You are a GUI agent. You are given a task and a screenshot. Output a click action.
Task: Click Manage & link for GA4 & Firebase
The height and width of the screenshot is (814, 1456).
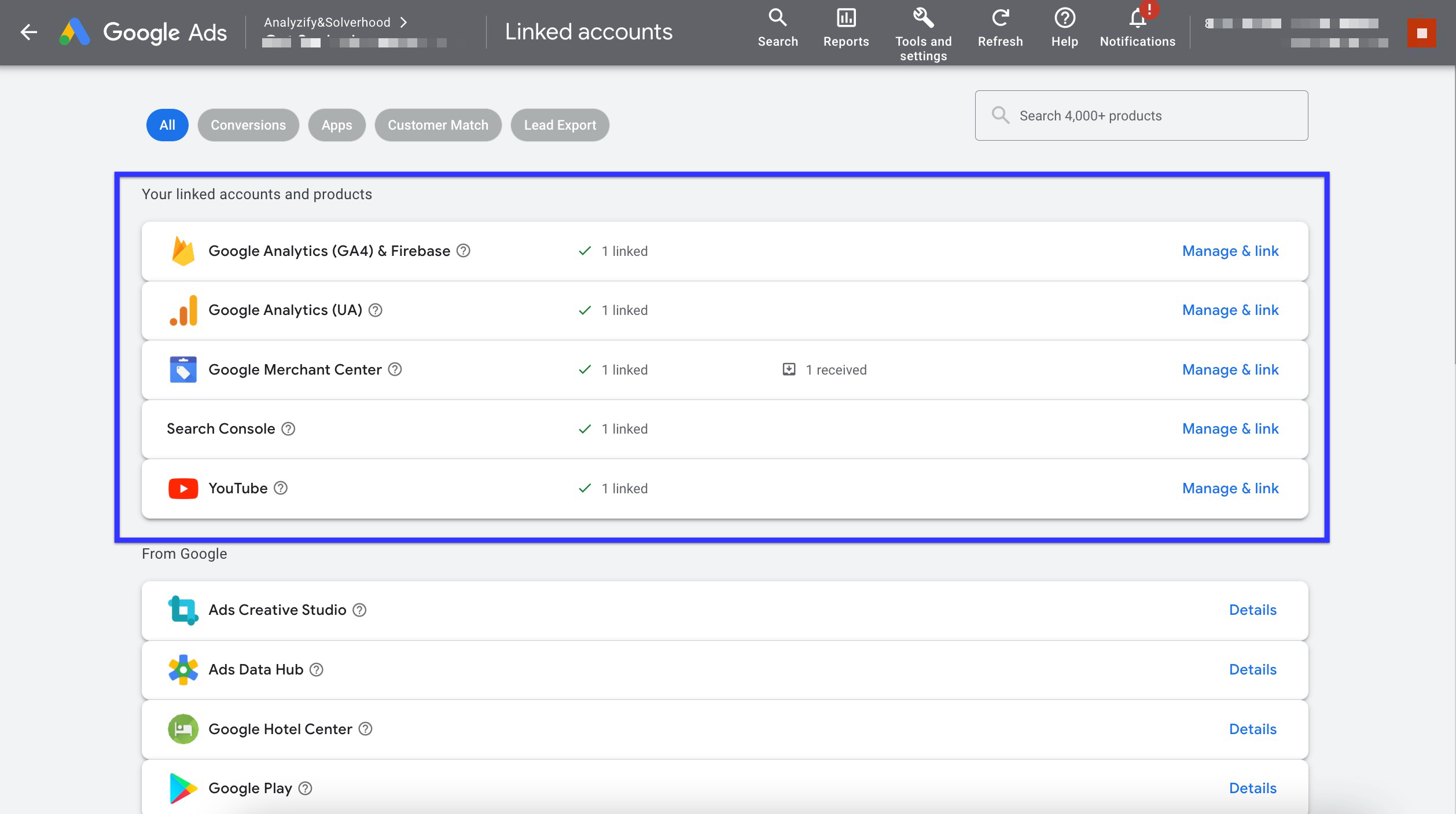(1230, 251)
